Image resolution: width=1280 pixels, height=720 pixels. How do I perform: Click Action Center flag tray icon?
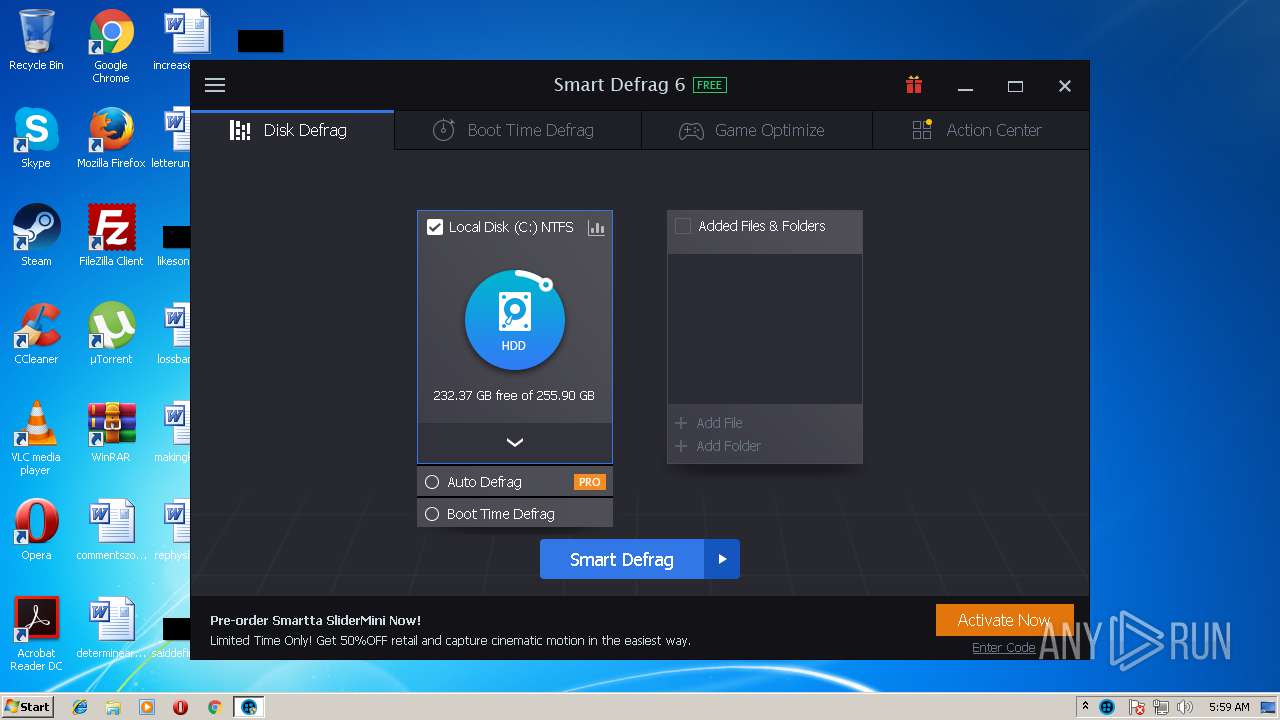[x=1137, y=707]
